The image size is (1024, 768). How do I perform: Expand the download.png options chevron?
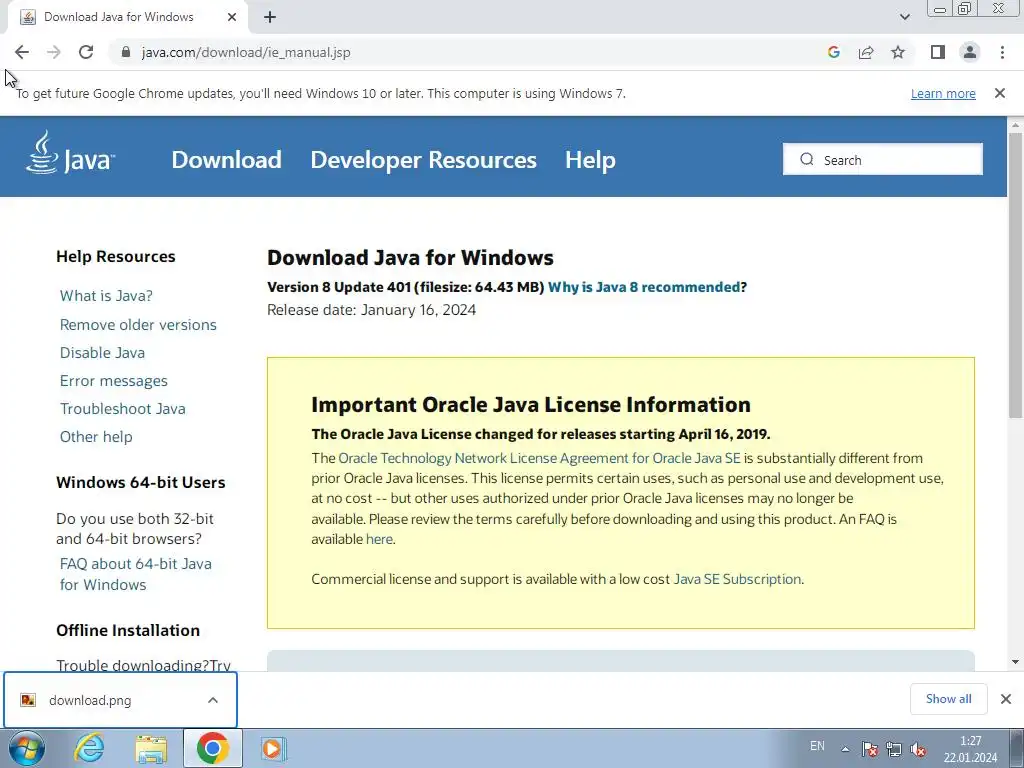coord(213,700)
